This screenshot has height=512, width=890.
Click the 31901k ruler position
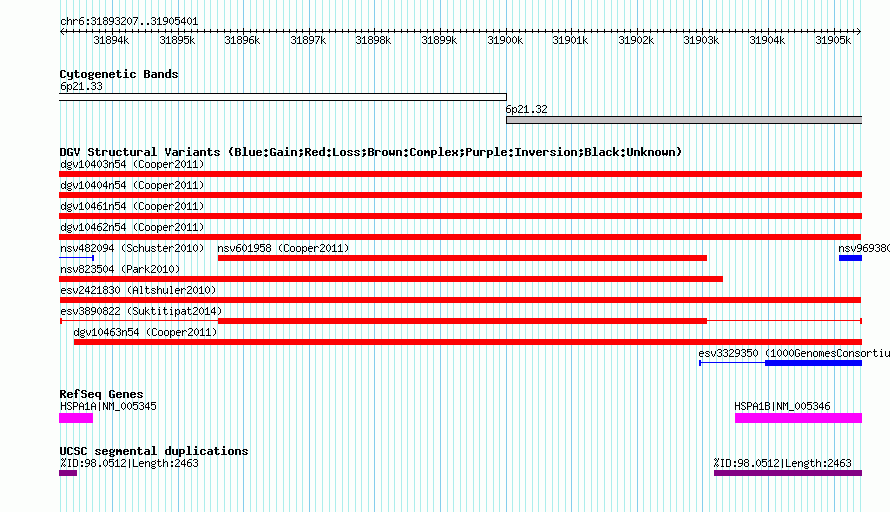[570, 40]
